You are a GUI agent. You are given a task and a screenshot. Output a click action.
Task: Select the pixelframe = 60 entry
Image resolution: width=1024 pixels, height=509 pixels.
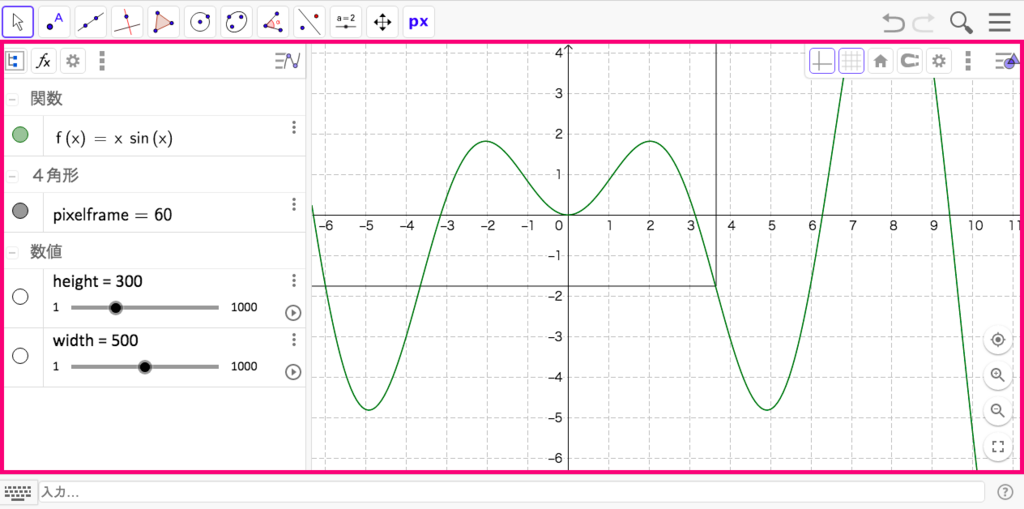click(x=112, y=214)
